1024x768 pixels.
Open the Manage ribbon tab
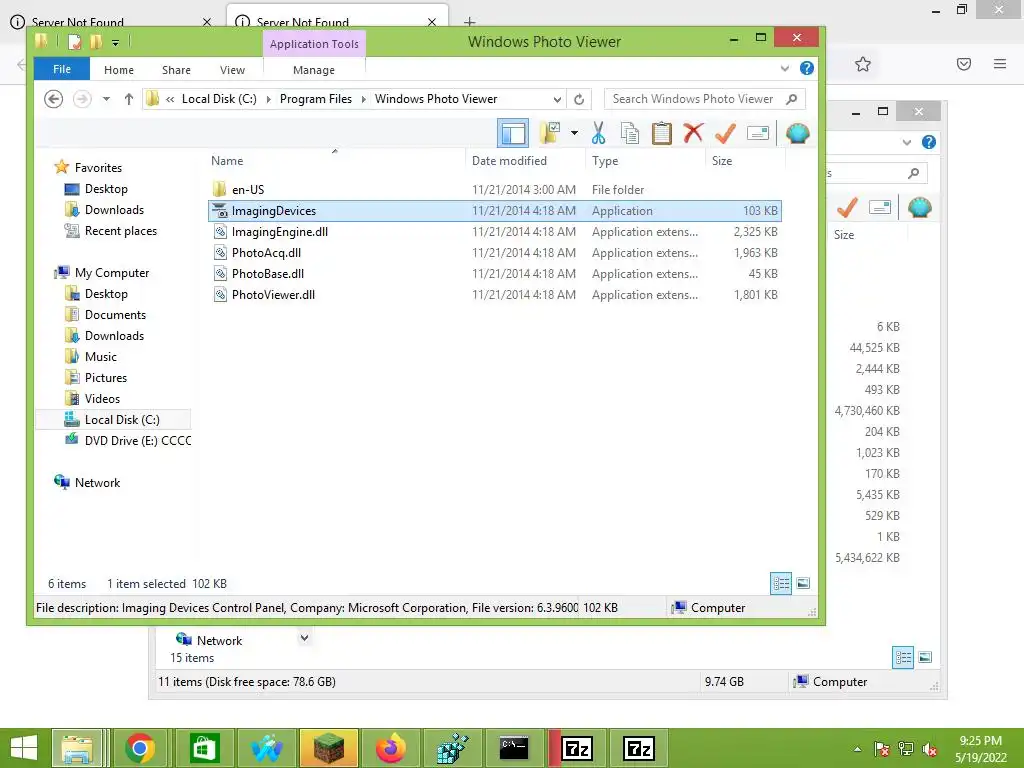tap(314, 70)
